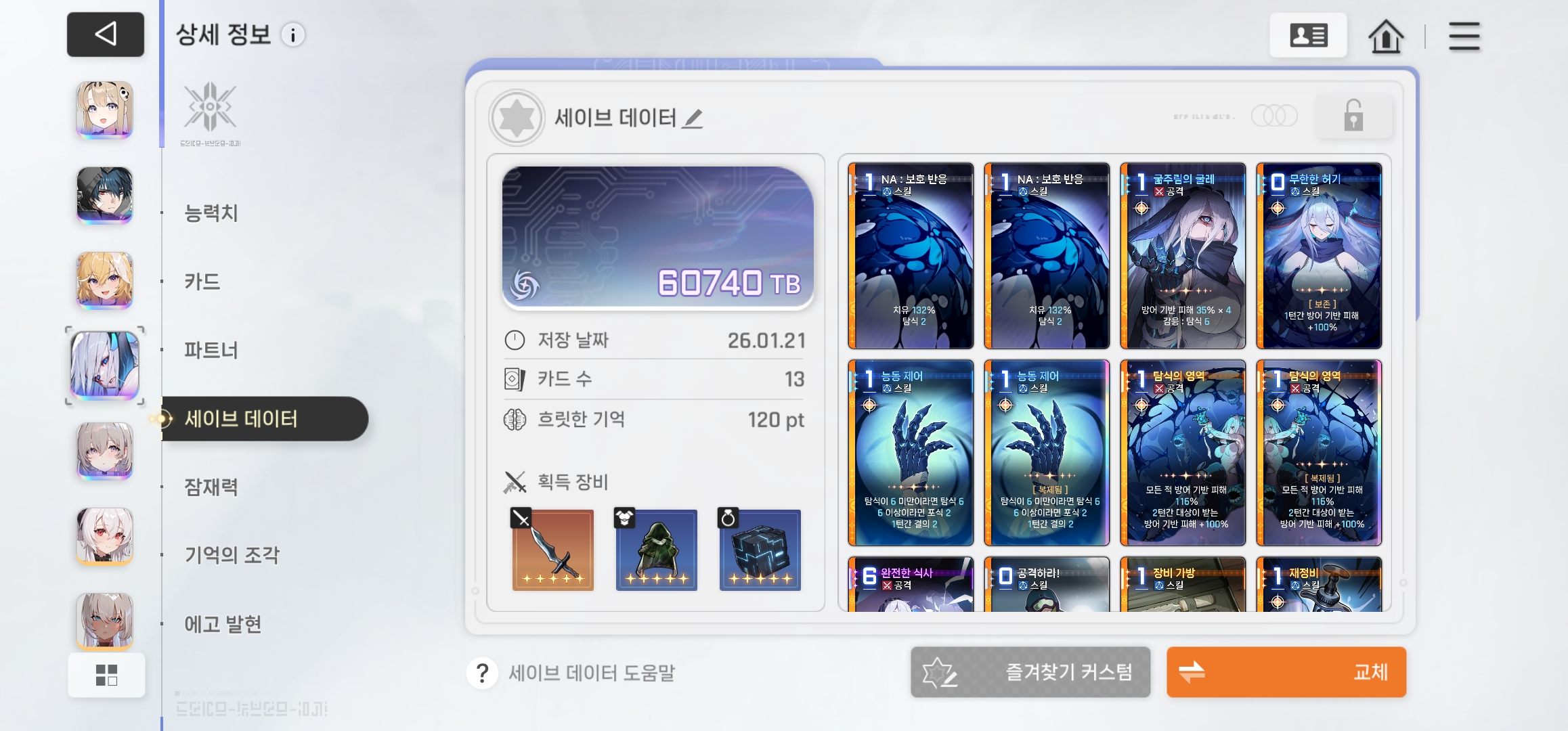This screenshot has height=731, width=1568.
Task: Toggle the save data lock
Action: (1353, 116)
